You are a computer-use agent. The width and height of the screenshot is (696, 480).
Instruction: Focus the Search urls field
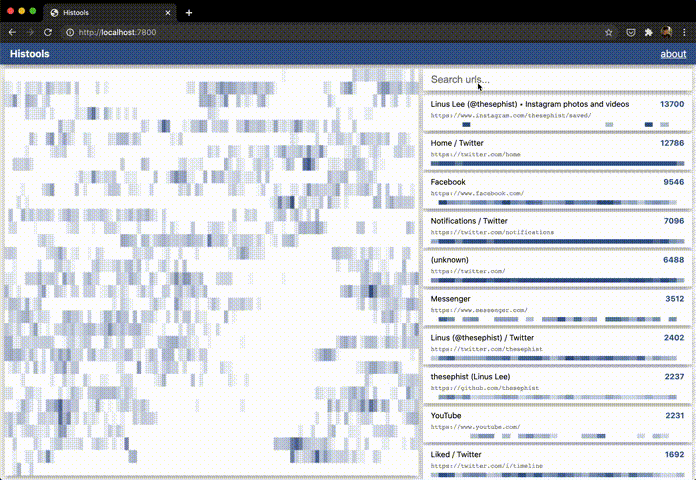[x=557, y=79]
